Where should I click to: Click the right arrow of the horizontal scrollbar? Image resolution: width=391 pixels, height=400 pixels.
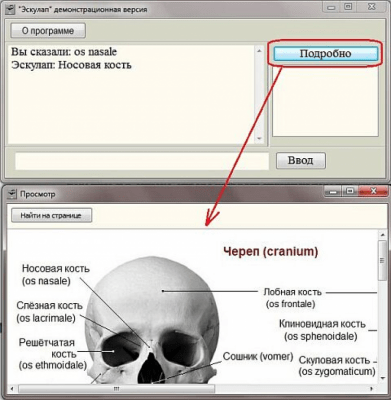372,389
